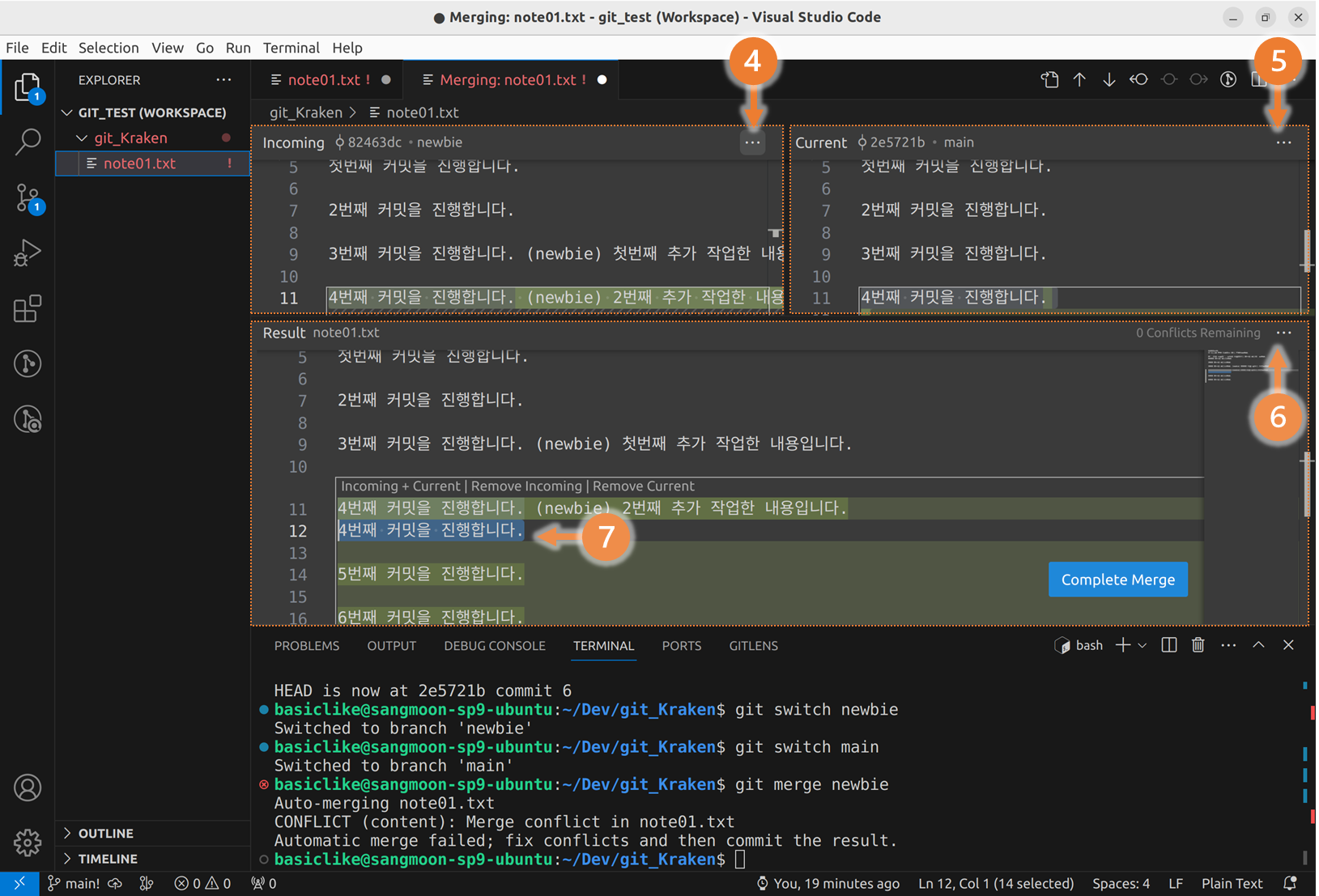
Task: Click the GitLens blame 'You, 19 minutes ago'
Action: 828,883
